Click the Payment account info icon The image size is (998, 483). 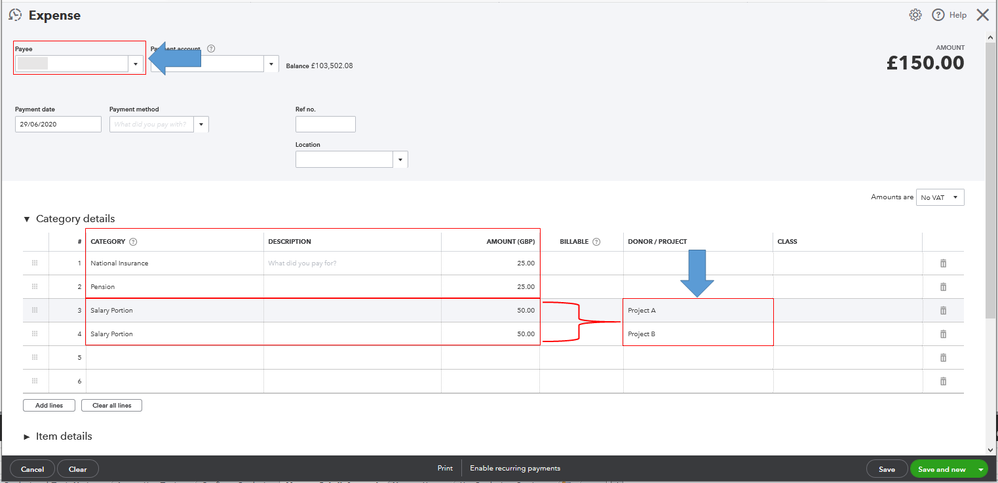[211, 48]
